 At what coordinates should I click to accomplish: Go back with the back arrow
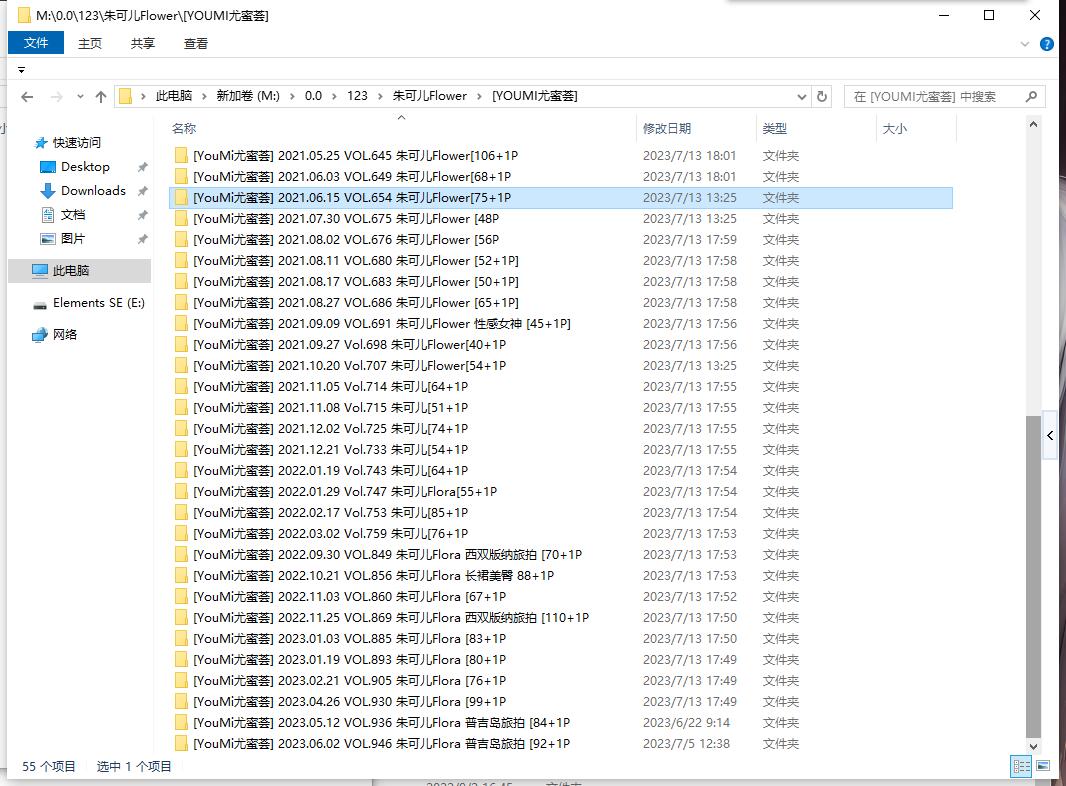coord(27,97)
